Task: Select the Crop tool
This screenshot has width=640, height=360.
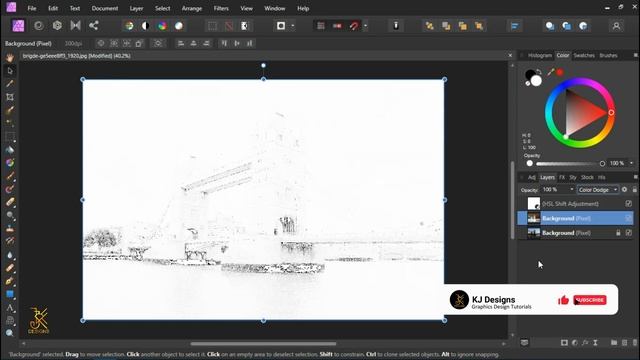Action: tap(10, 97)
